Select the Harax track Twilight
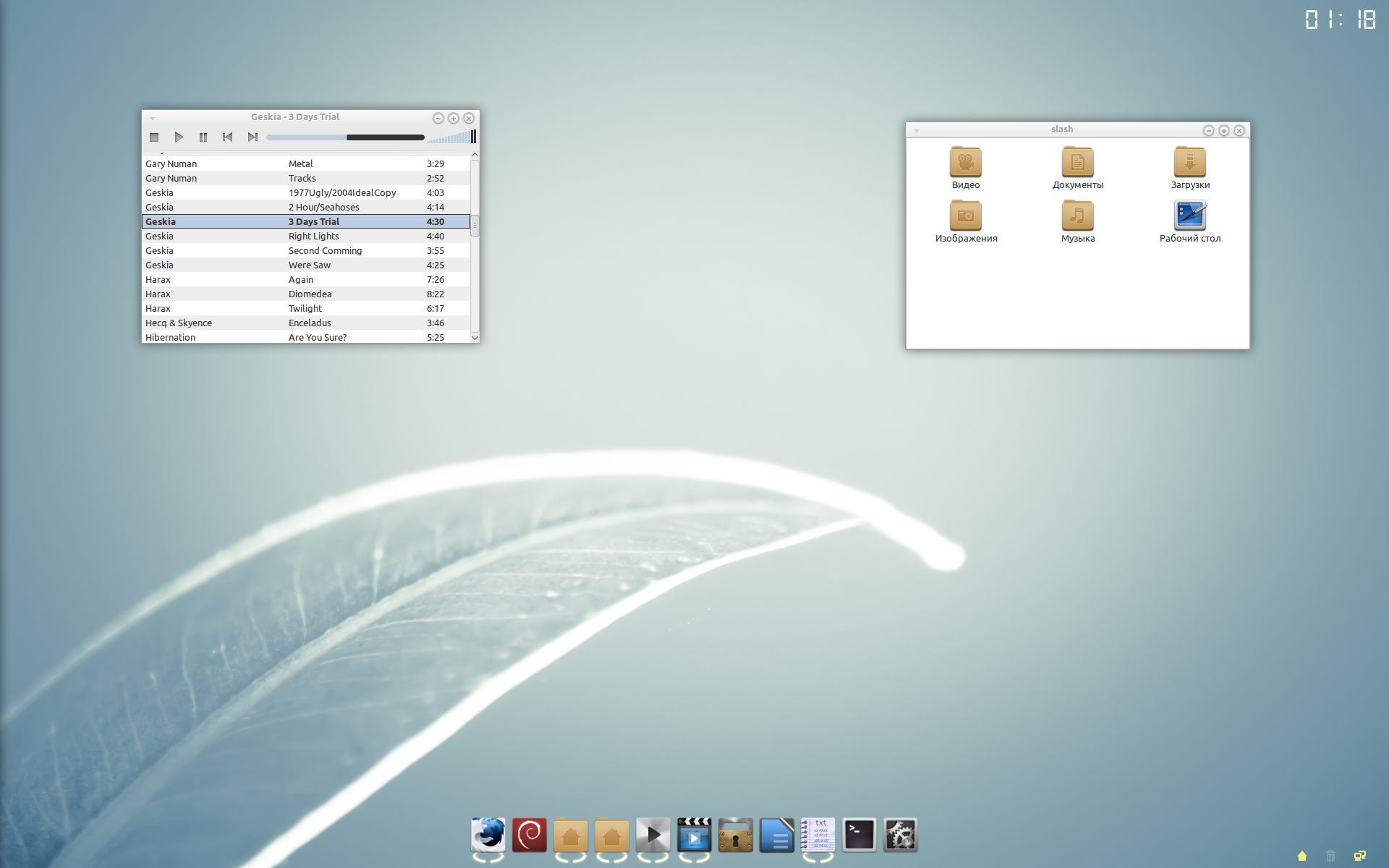Screen dimensions: 1389x868 pyautogui.click(x=305, y=309)
